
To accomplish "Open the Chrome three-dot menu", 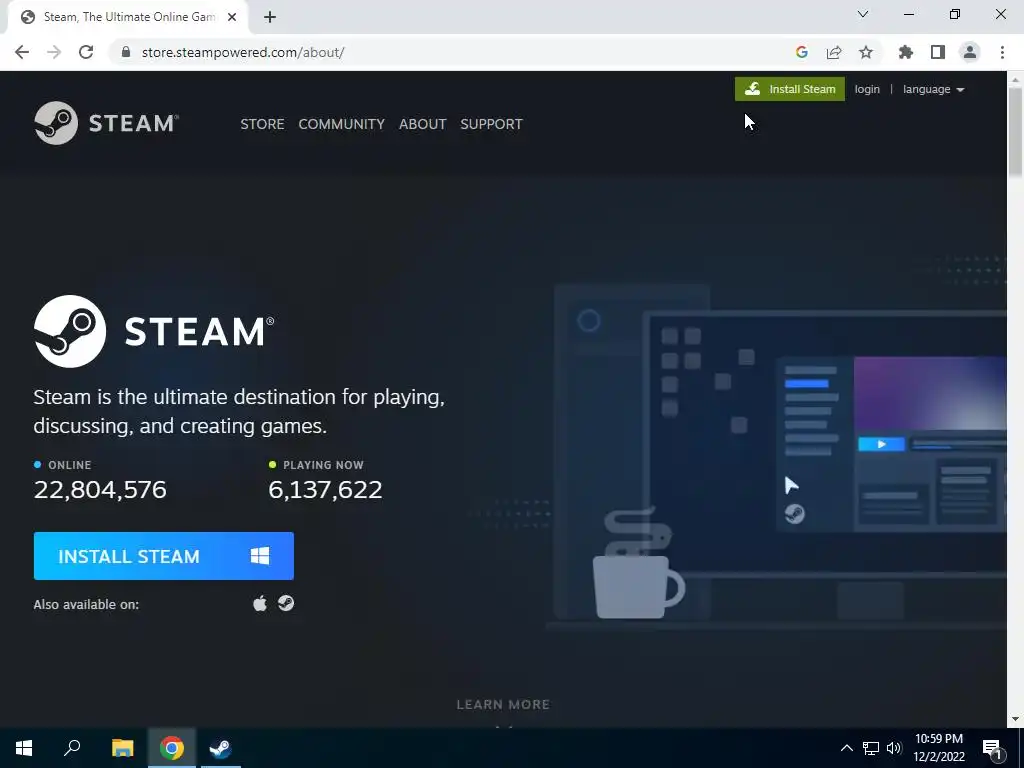I will click(x=1002, y=52).
